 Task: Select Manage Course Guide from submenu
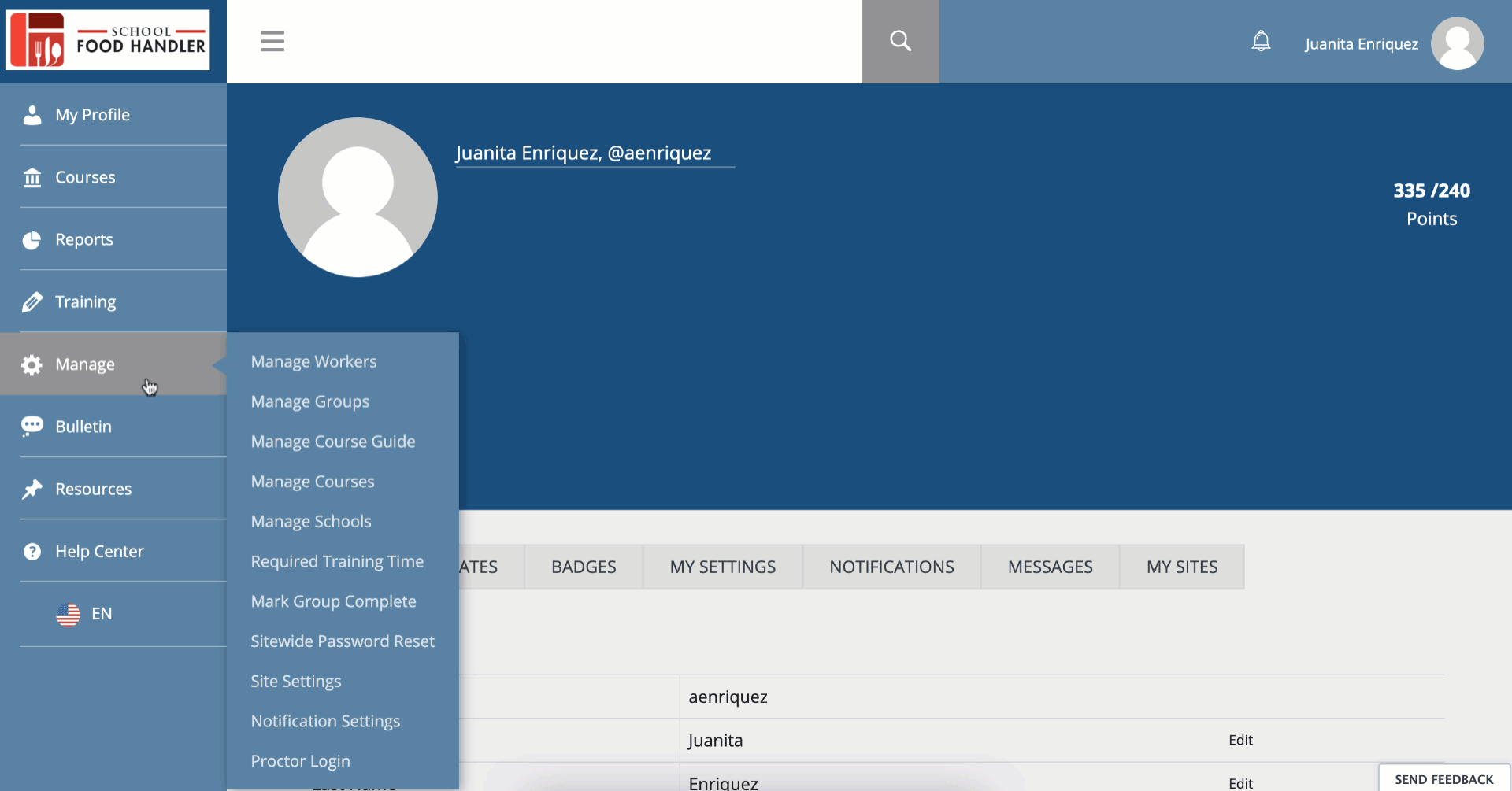point(333,442)
